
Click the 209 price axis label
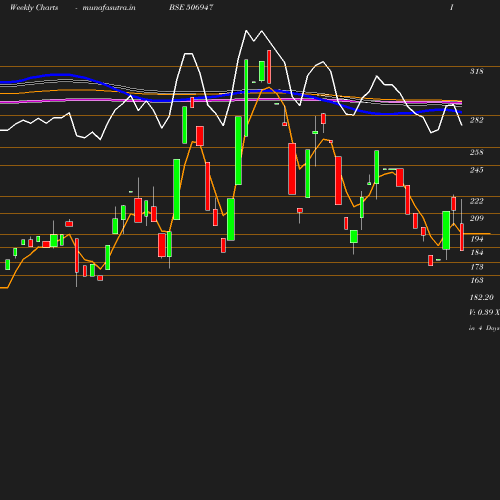476,218
